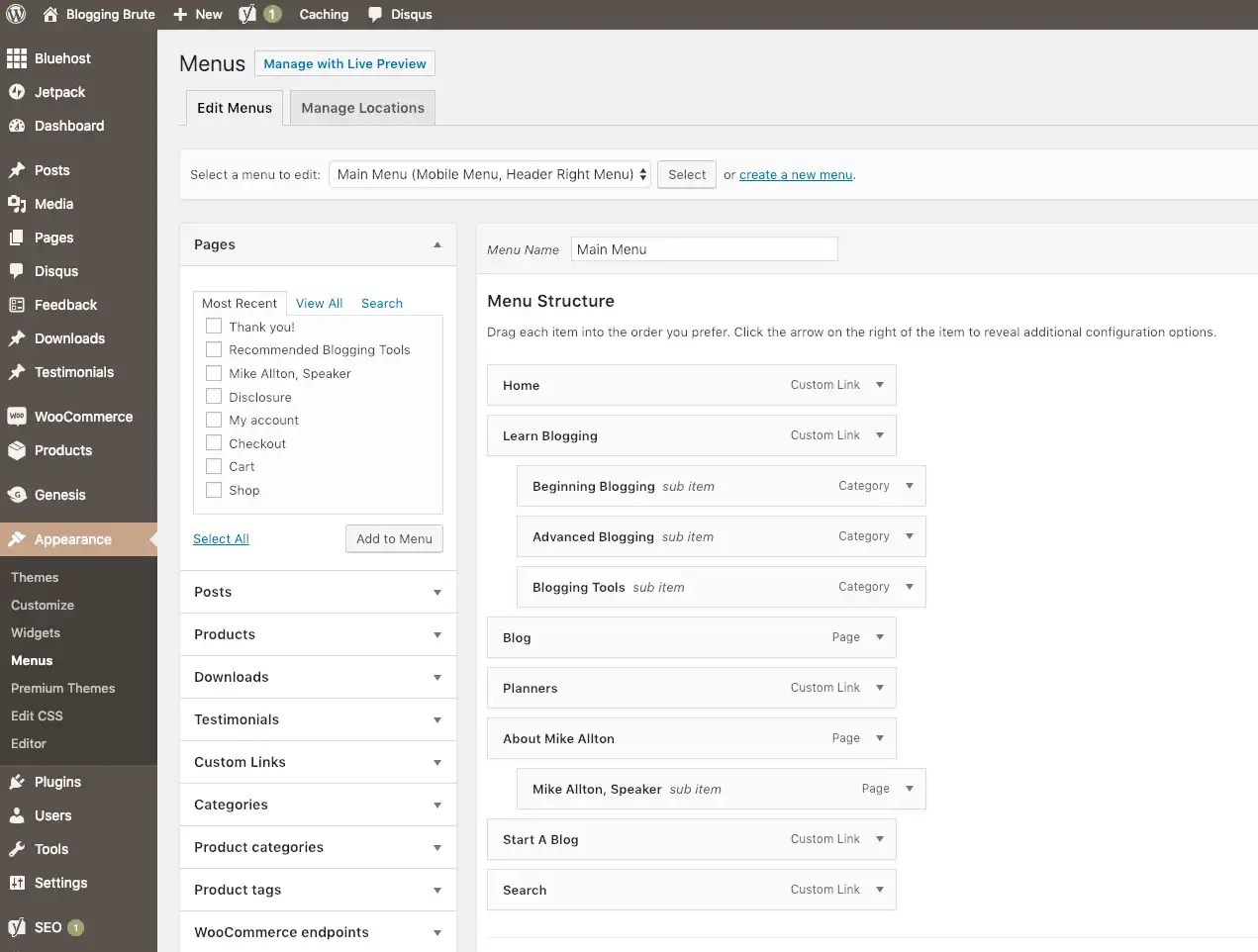Collapse the Pages panel arrow

(x=437, y=244)
